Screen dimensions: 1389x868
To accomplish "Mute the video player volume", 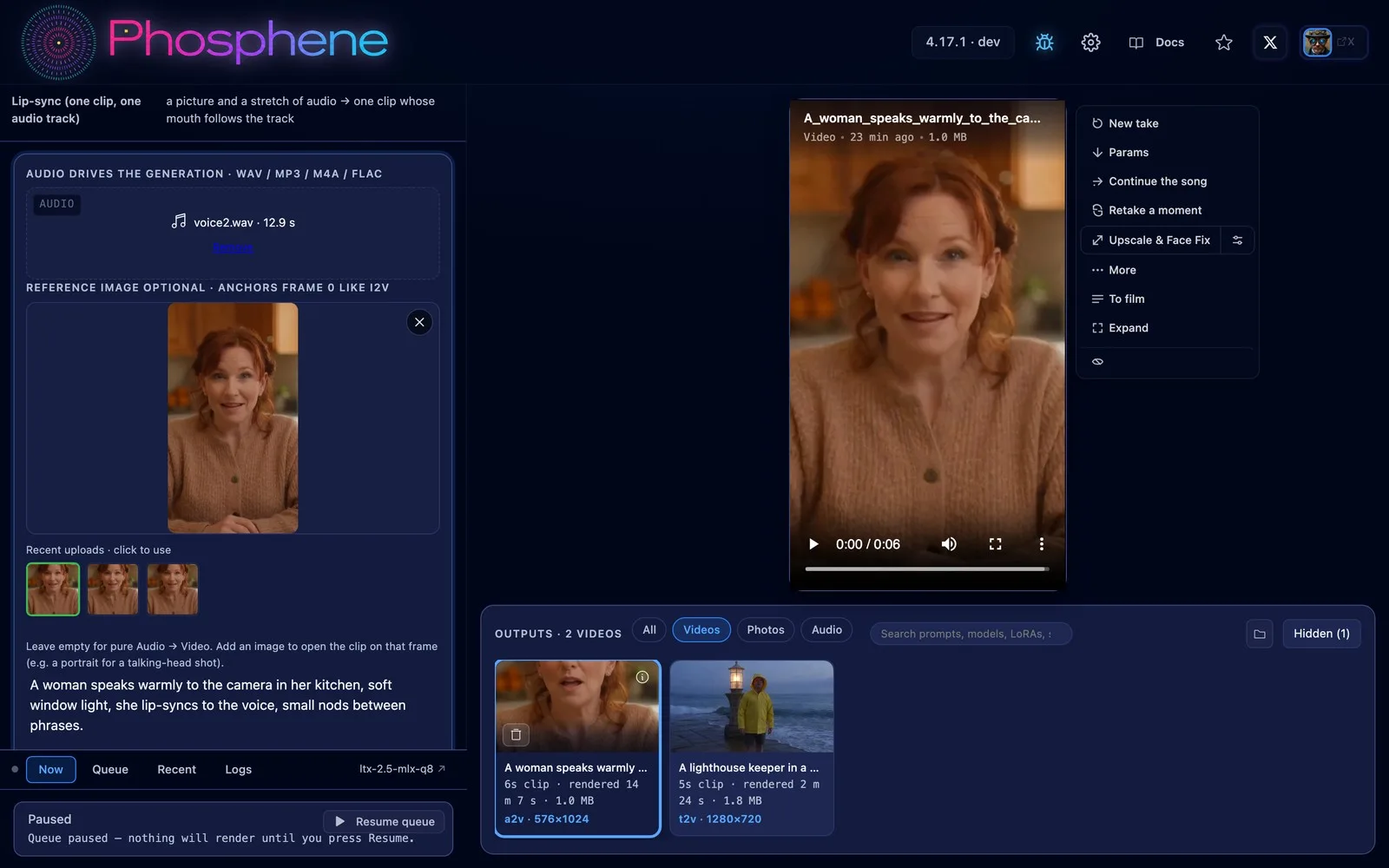I will [949, 544].
